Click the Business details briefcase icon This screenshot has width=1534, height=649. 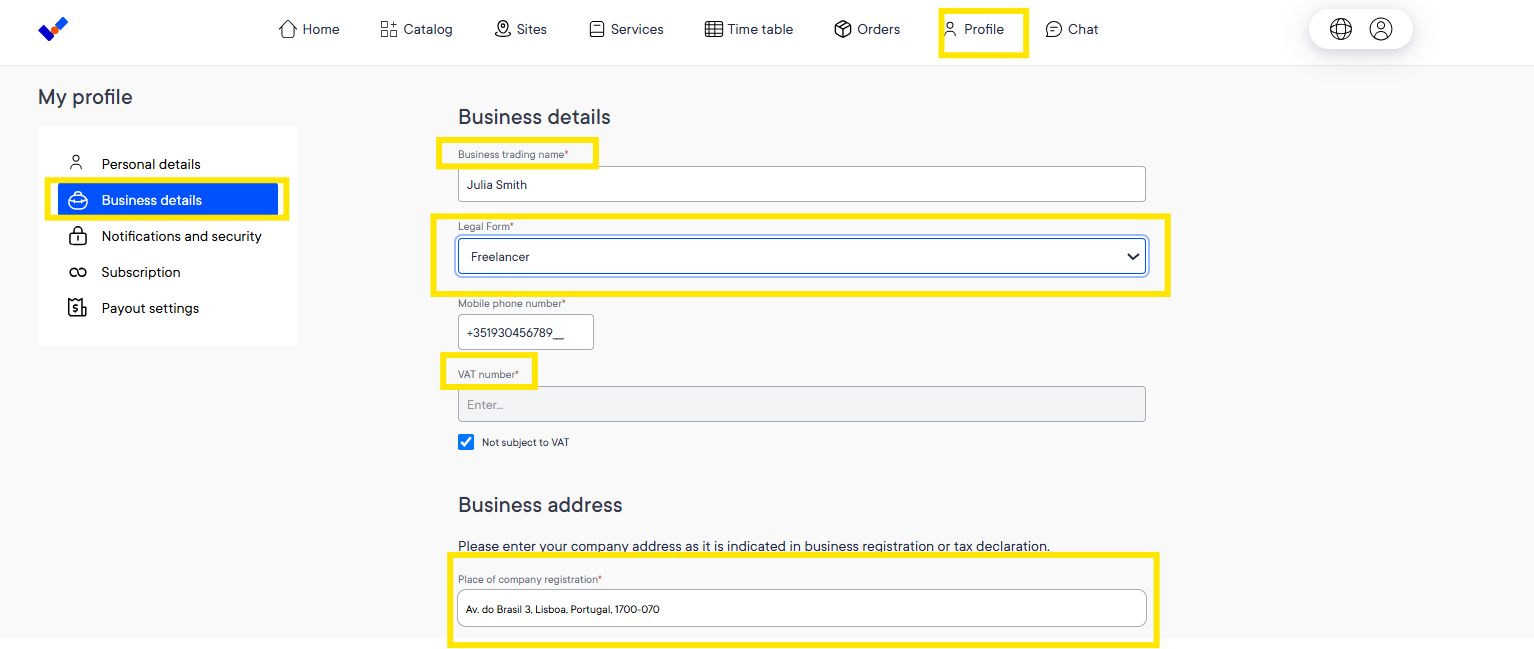[x=77, y=200]
